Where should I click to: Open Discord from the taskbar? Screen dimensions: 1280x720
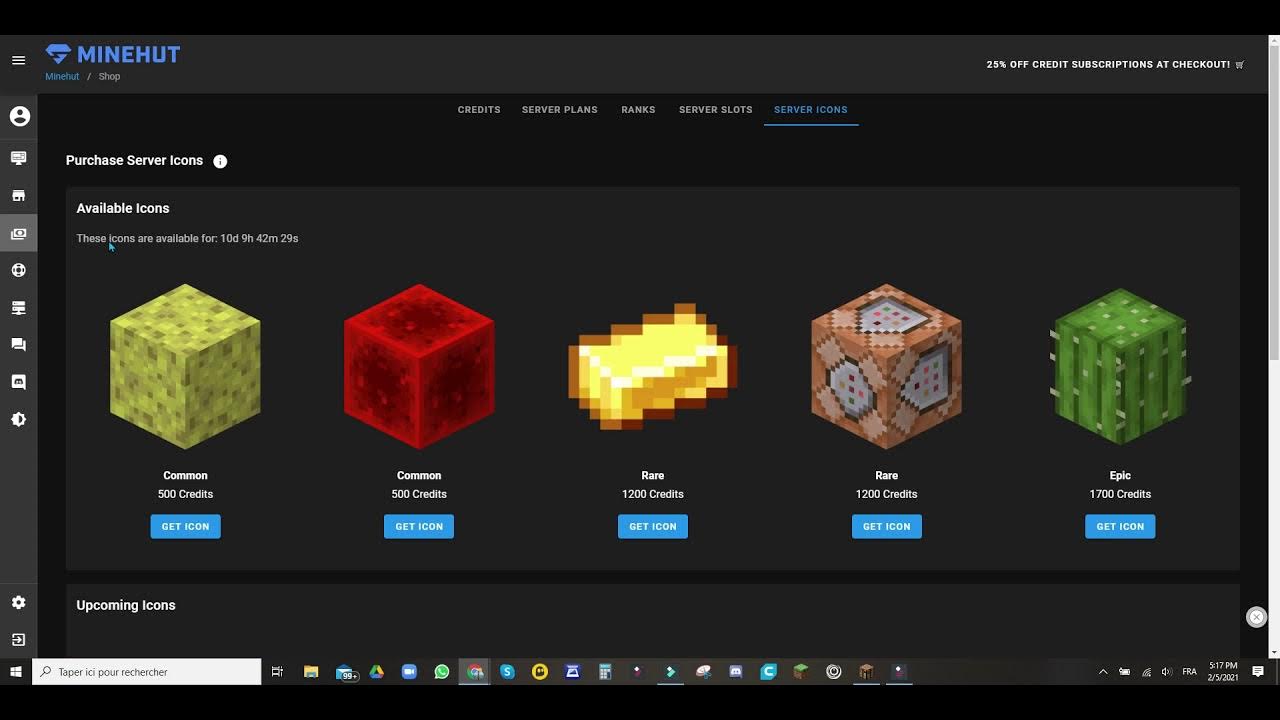tap(736, 672)
